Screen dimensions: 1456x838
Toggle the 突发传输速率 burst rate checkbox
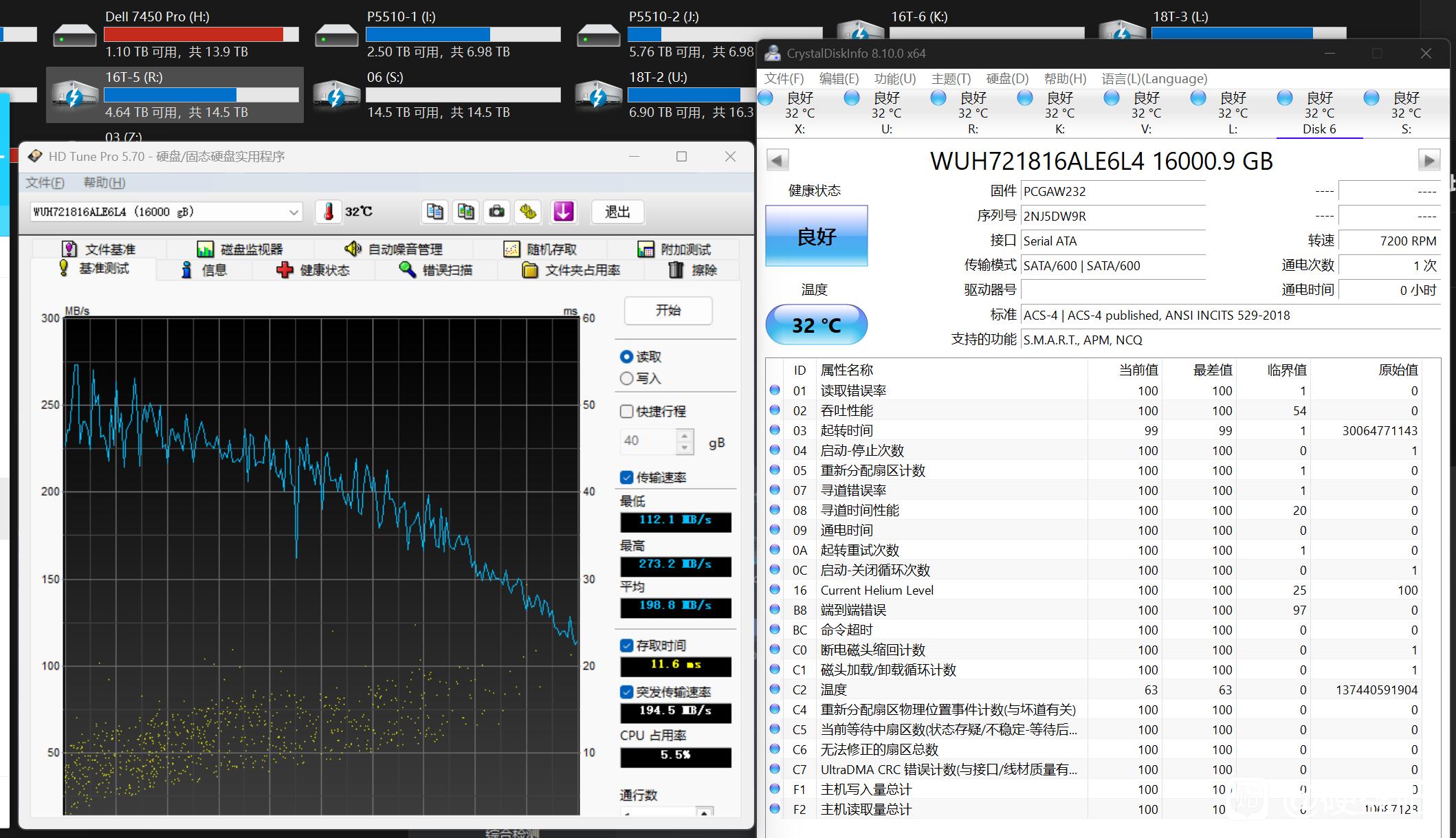pos(626,692)
